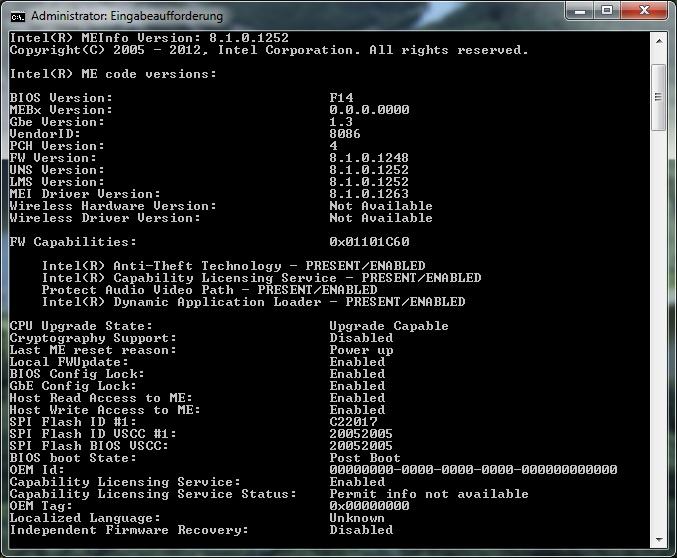Click the BIOS Version value 'F14'
Image resolution: width=677 pixels, height=558 pixels.
click(x=342, y=98)
